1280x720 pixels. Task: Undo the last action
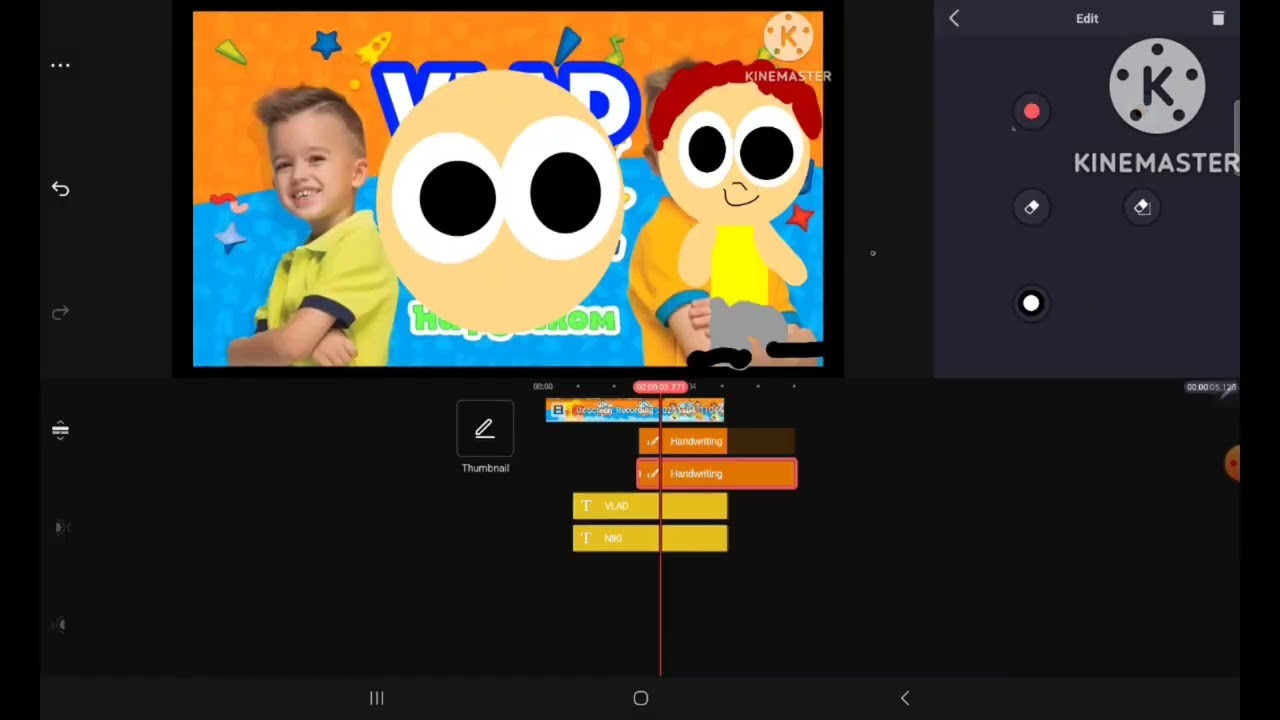click(x=60, y=189)
